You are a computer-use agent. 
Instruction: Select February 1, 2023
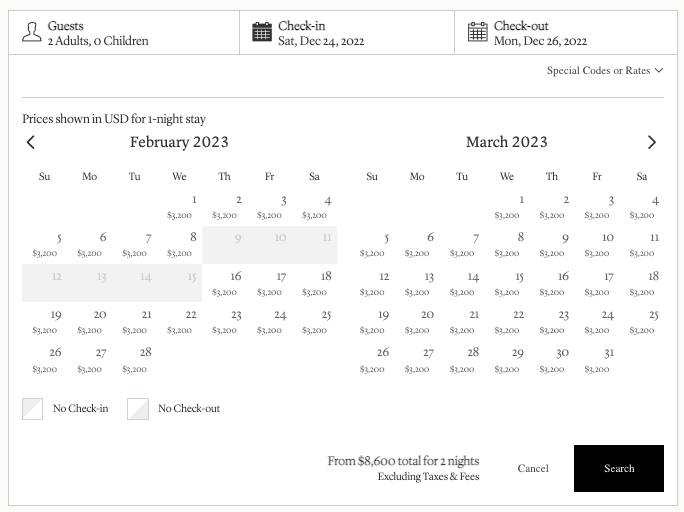click(181, 206)
